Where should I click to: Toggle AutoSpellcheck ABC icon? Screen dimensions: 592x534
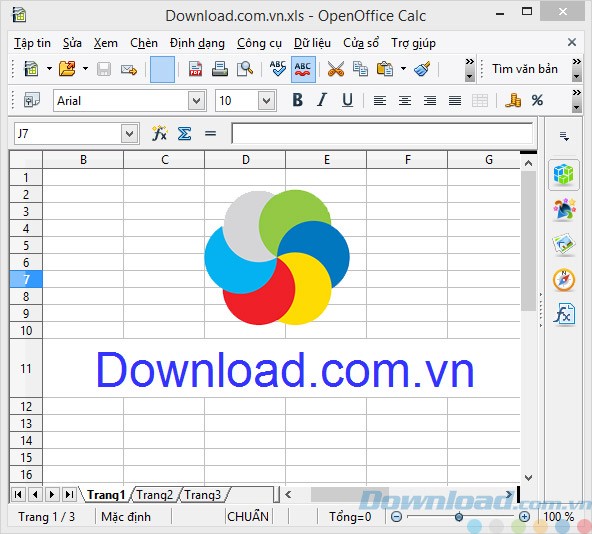[x=303, y=69]
